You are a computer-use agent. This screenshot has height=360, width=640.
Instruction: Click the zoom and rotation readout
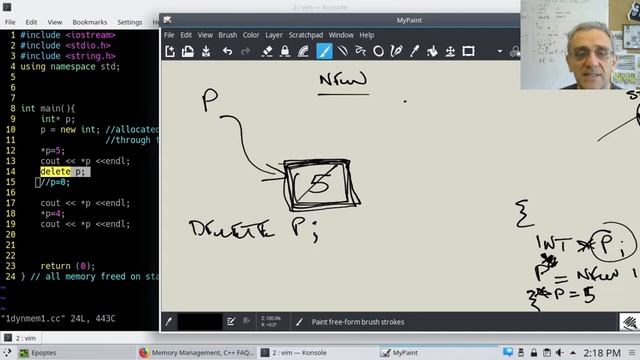271,322
